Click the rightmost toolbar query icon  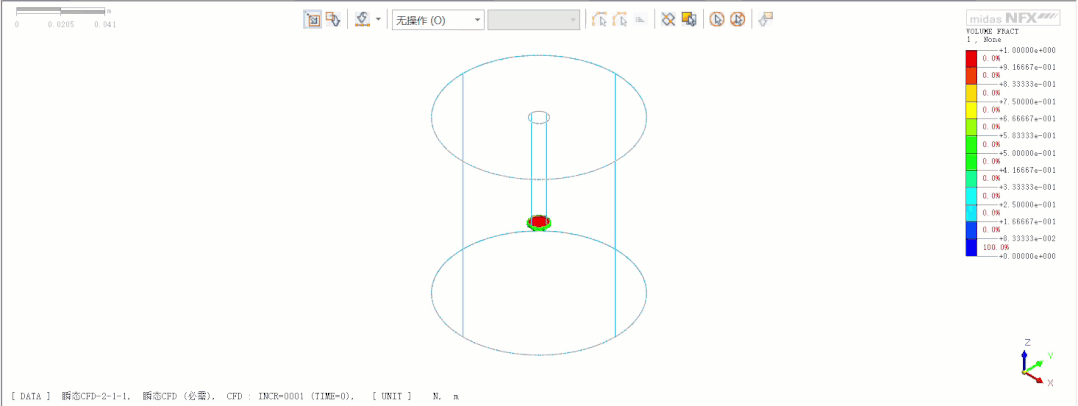[765, 19]
